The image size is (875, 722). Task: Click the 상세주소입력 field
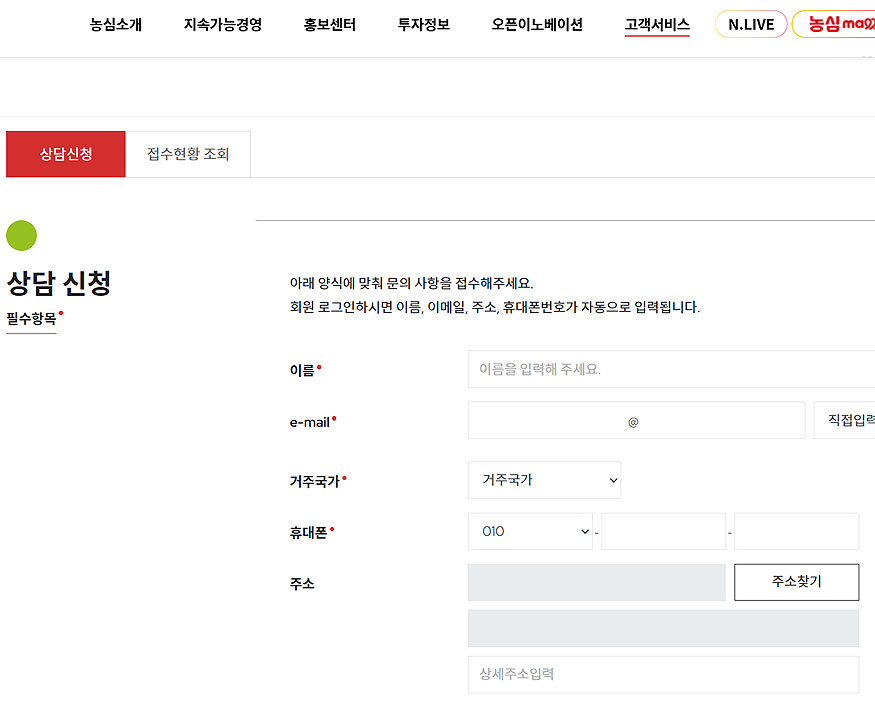663,675
